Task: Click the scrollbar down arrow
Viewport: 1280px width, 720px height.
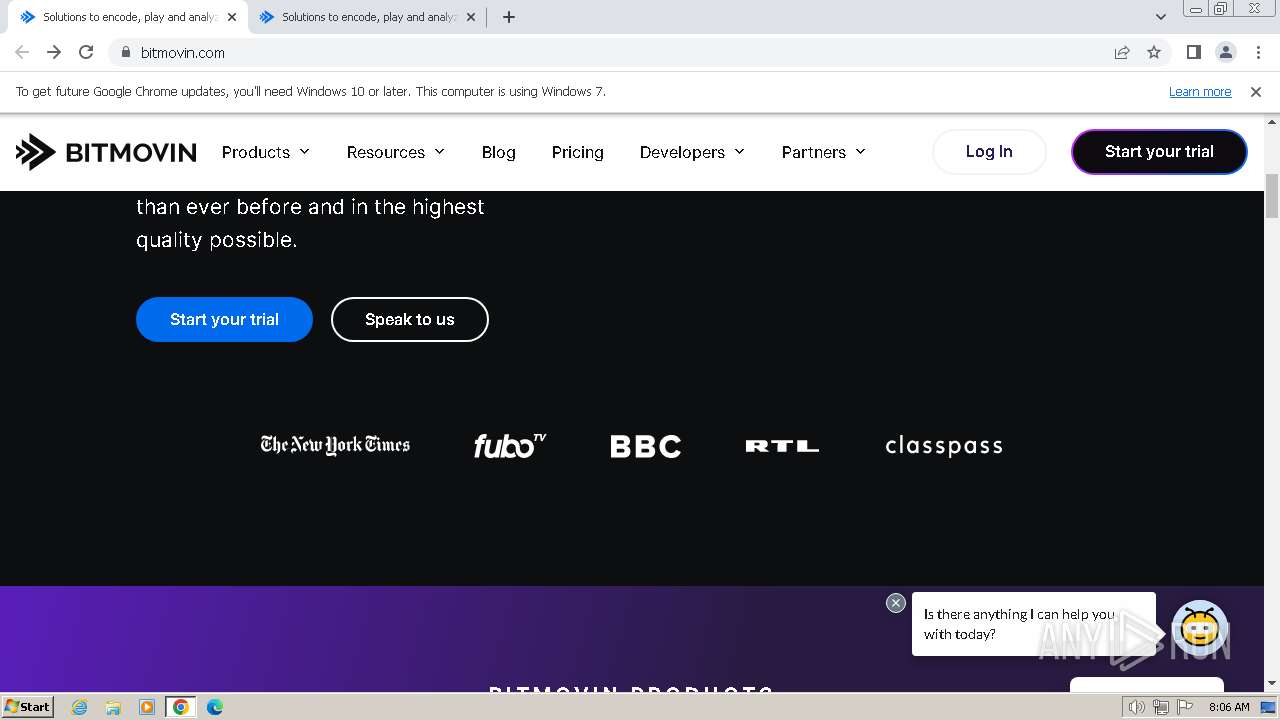Action: click(x=1272, y=683)
